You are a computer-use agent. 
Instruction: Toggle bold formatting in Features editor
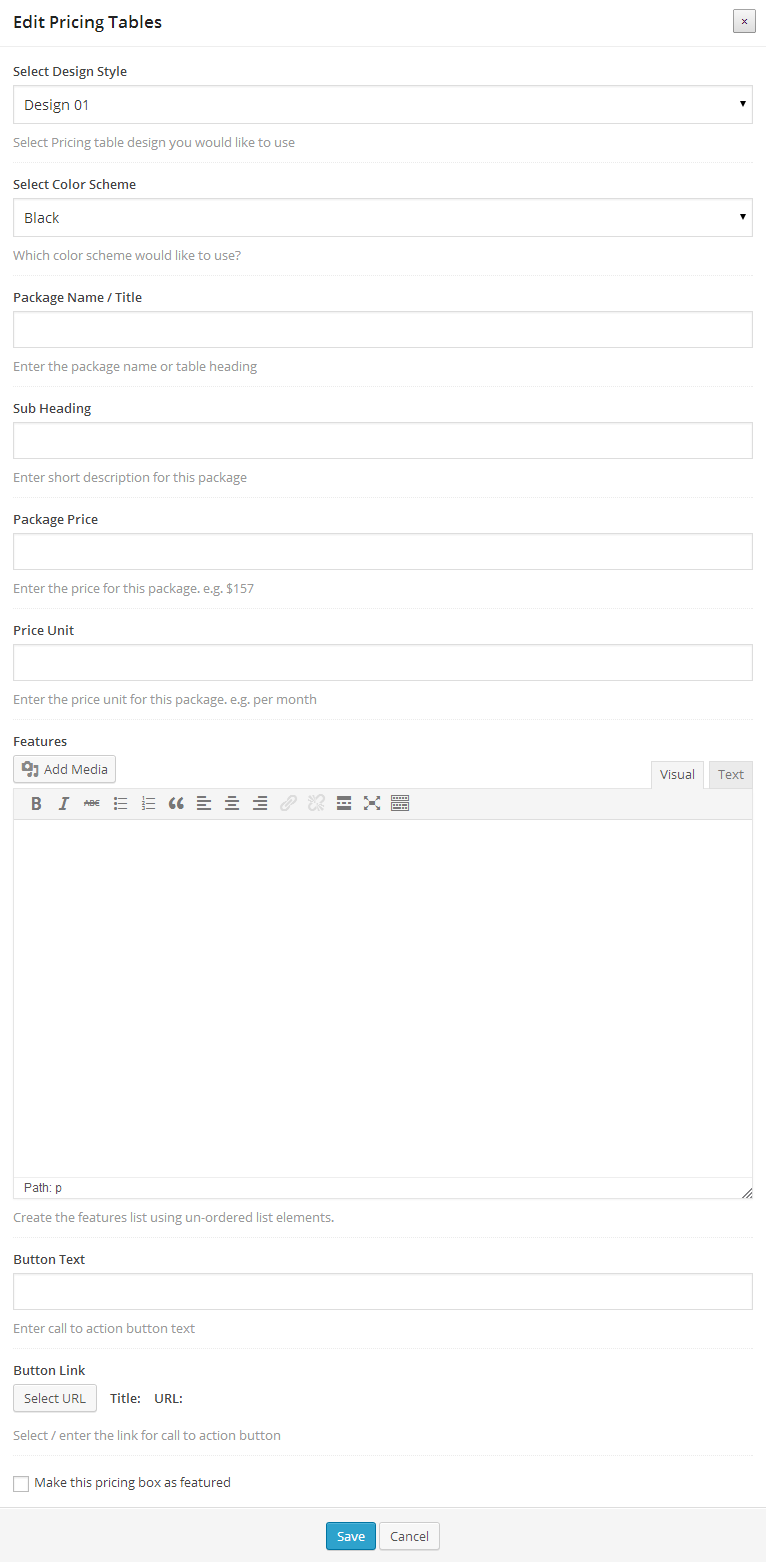click(36, 803)
